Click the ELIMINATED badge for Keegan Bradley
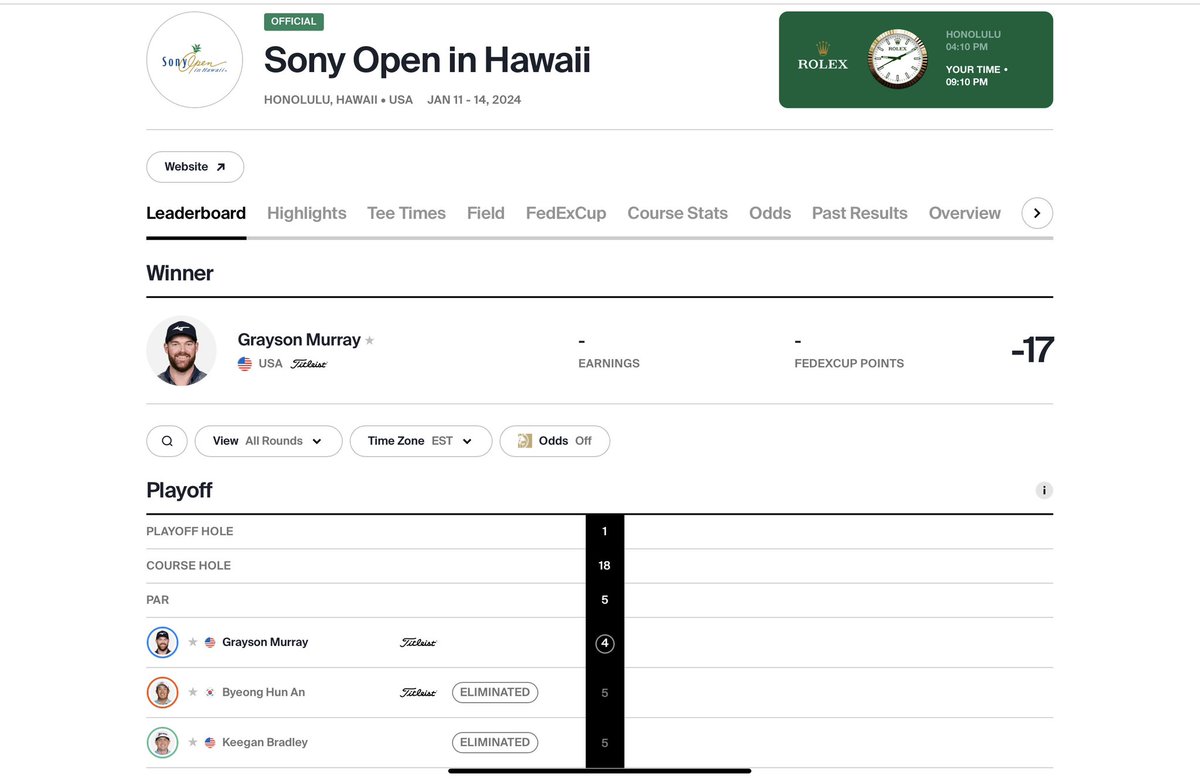 [495, 742]
